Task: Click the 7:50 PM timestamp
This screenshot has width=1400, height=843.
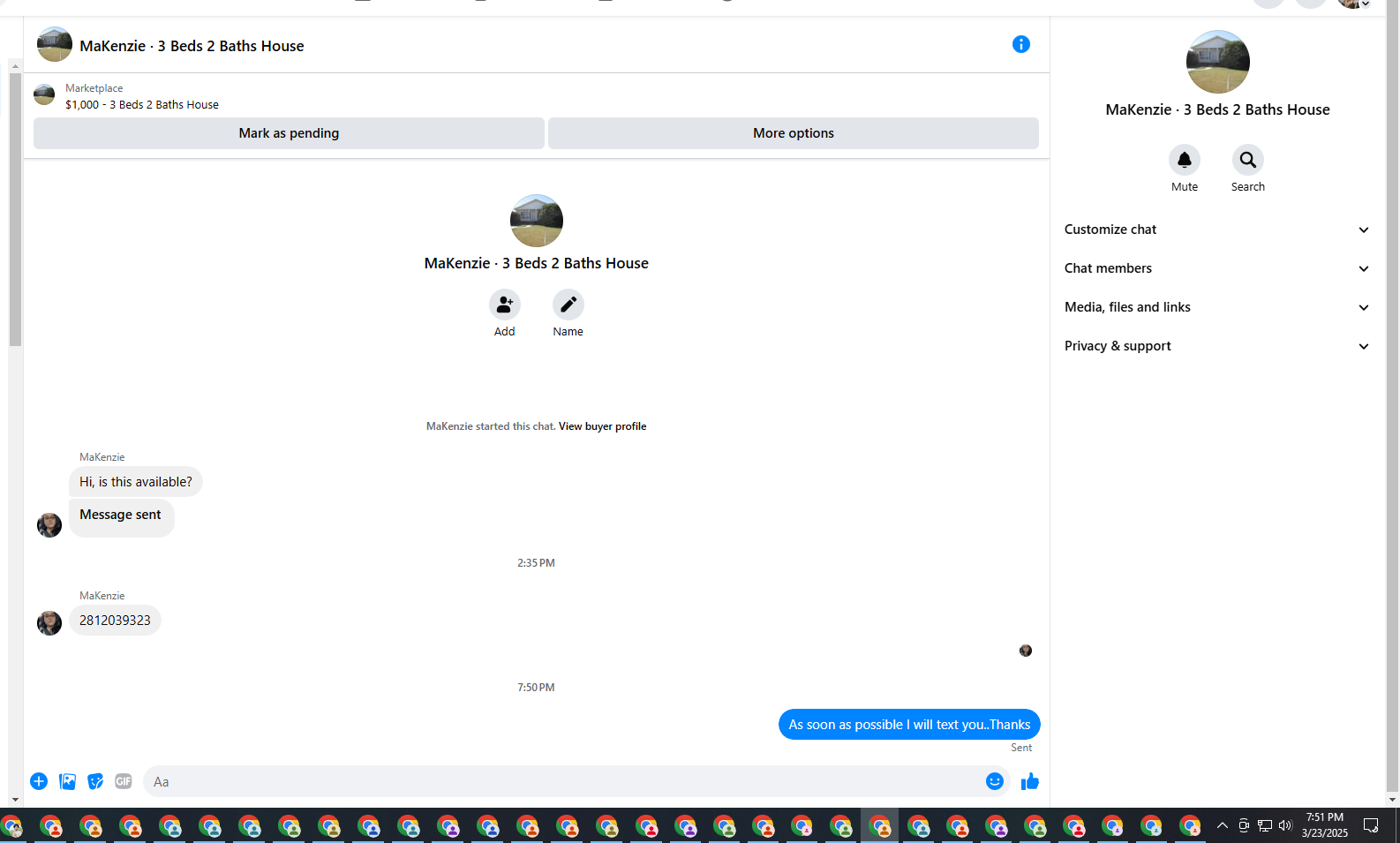Action: pos(536,688)
